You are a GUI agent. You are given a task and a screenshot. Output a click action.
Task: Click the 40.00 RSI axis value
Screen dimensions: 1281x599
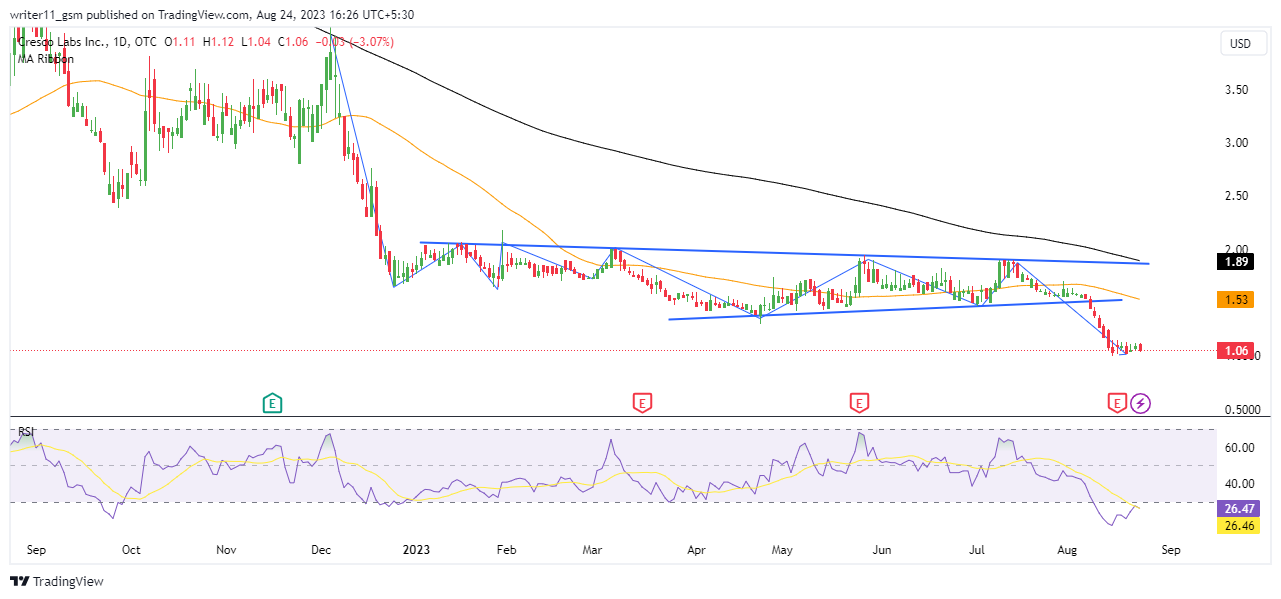1238,484
